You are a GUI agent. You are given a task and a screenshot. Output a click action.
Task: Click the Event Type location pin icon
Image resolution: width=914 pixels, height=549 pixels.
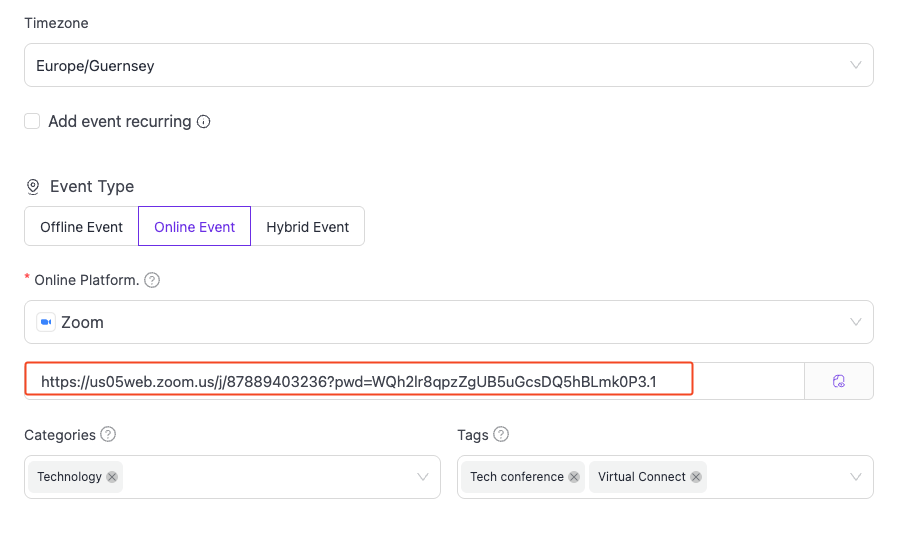coord(33,187)
